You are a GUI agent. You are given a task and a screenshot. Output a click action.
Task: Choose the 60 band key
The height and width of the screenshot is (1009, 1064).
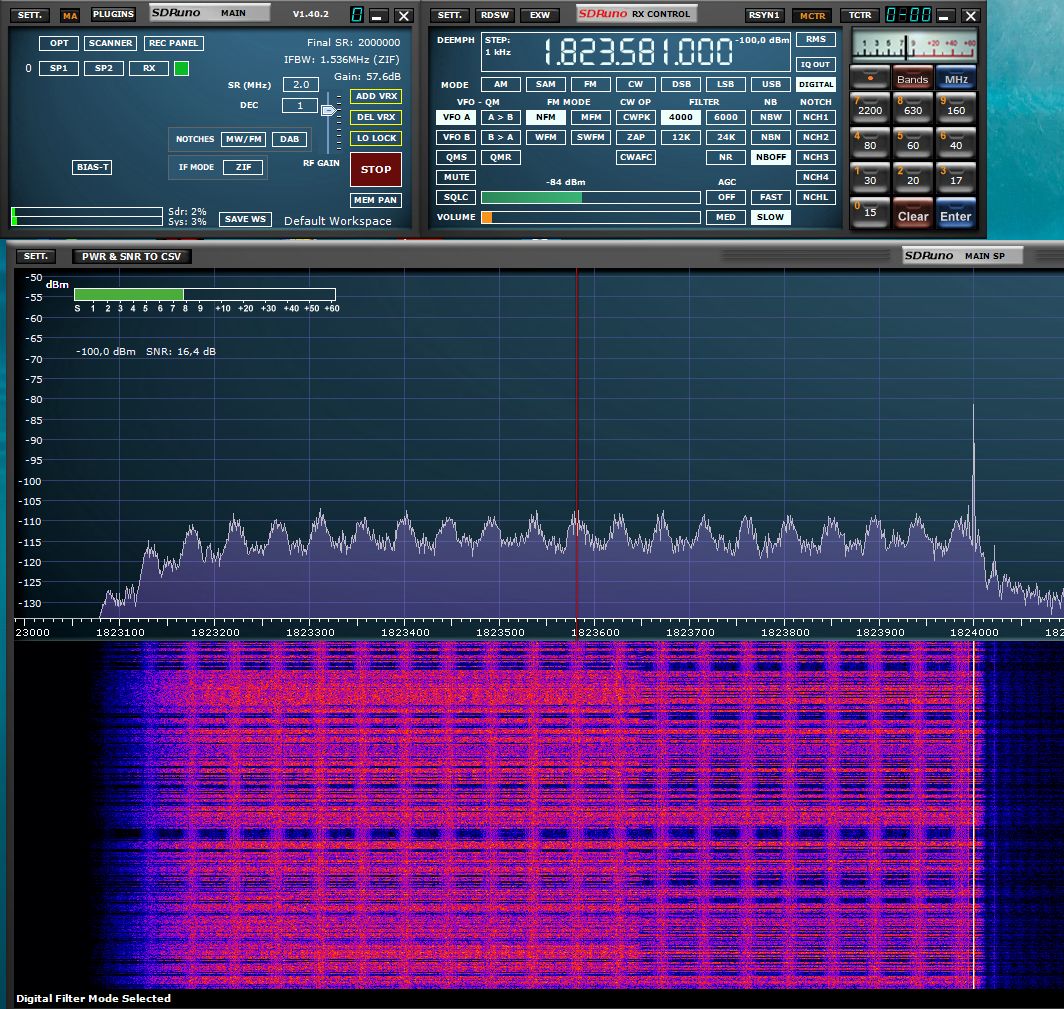point(913,143)
